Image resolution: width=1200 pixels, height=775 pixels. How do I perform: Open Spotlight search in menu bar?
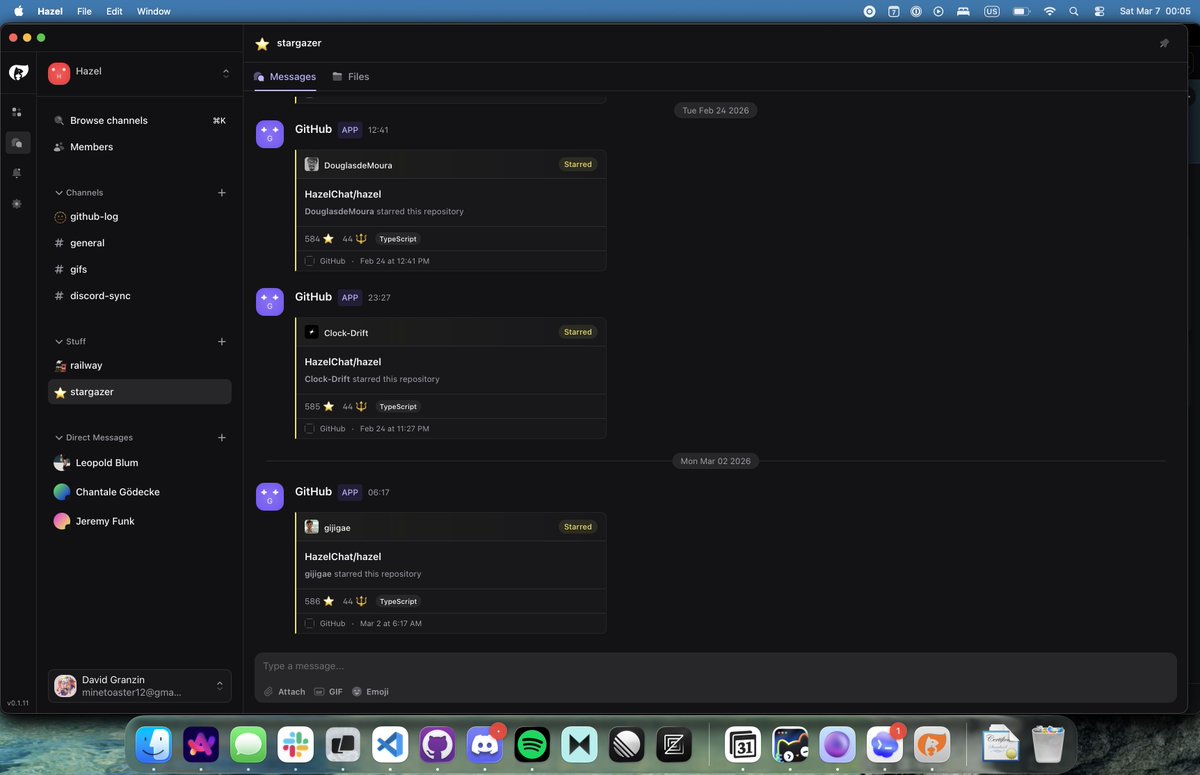tap(1074, 11)
